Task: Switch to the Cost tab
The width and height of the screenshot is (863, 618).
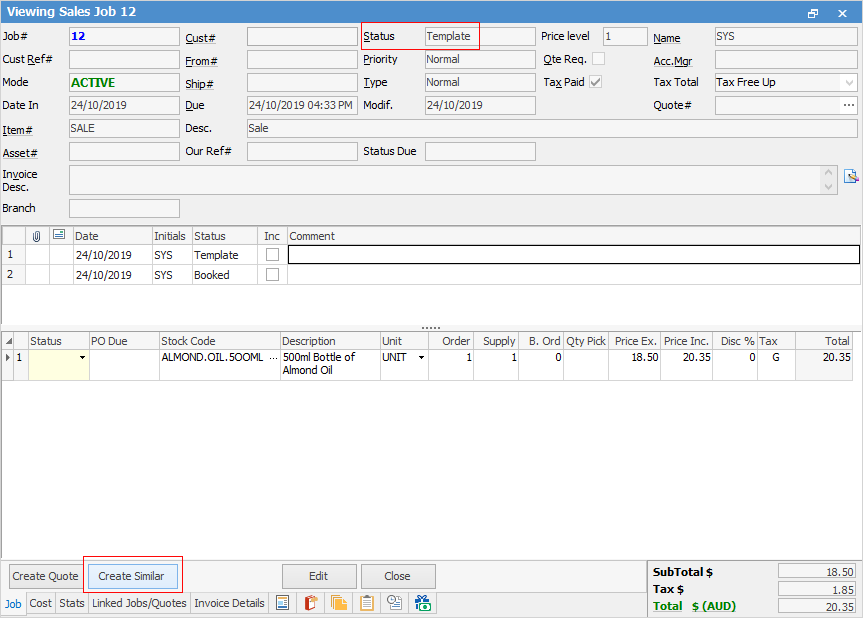Action: click(41, 603)
